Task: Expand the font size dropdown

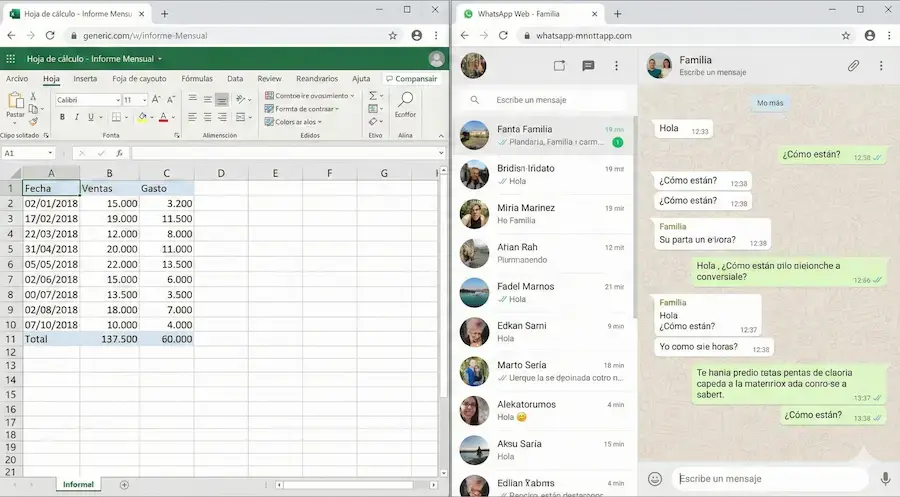Action: 143,100
